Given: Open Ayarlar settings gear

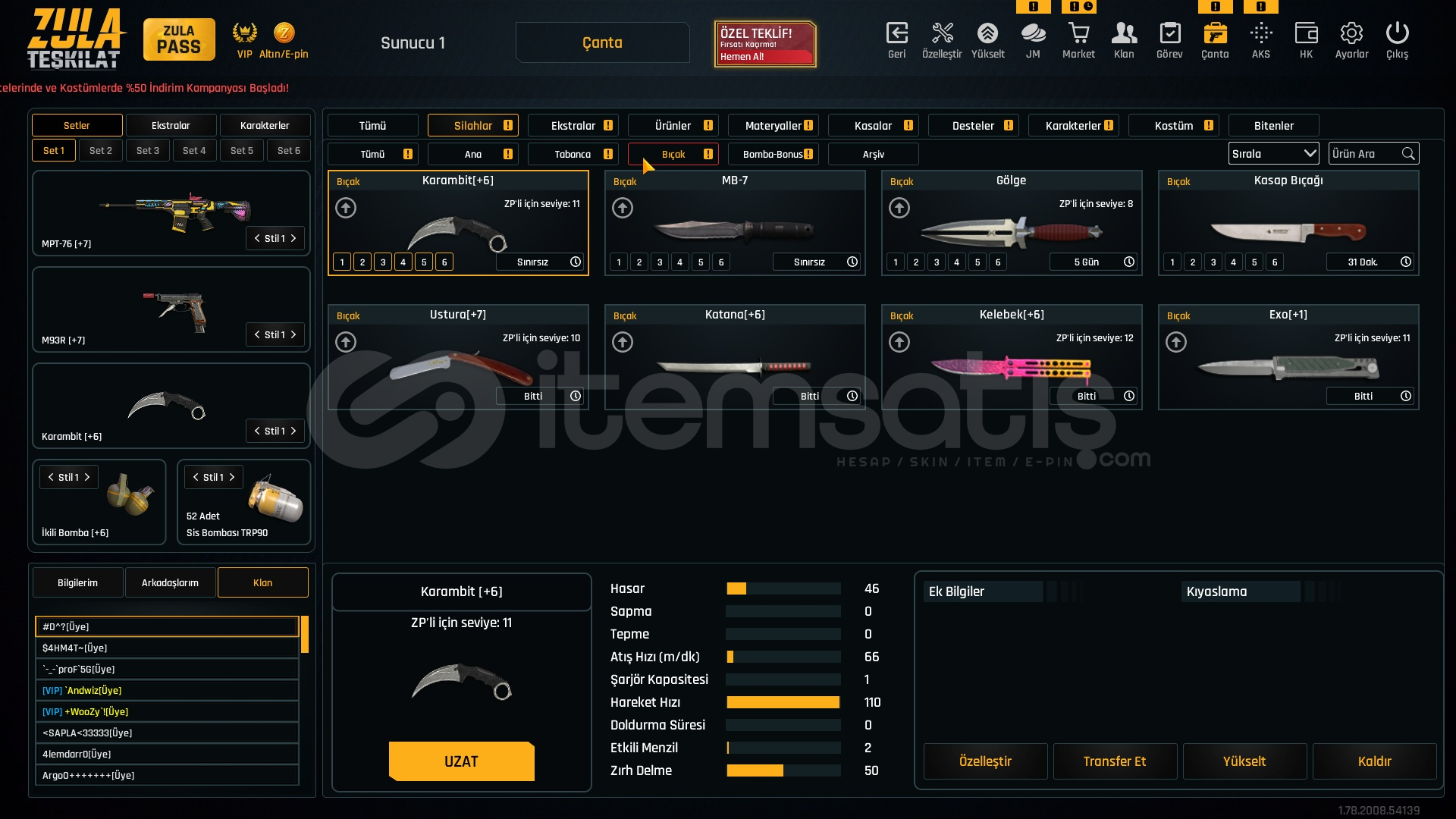Looking at the screenshot, I should pos(1351,33).
